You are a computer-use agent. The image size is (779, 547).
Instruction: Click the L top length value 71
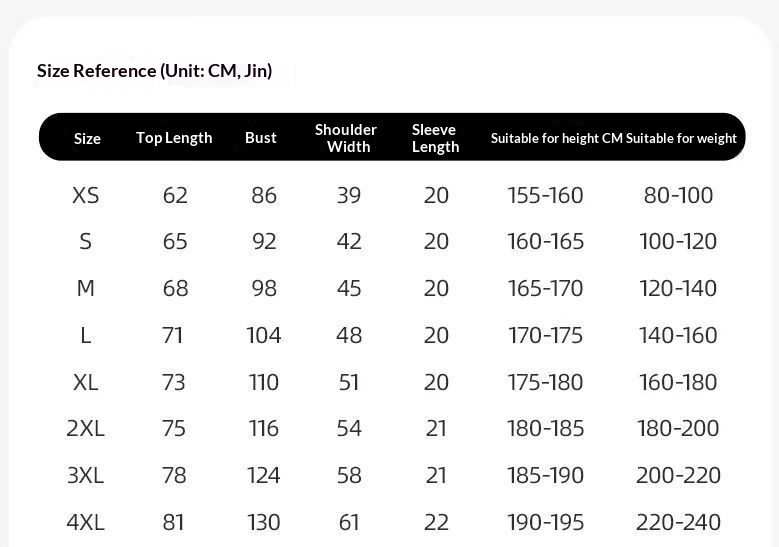click(x=173, y=335)
